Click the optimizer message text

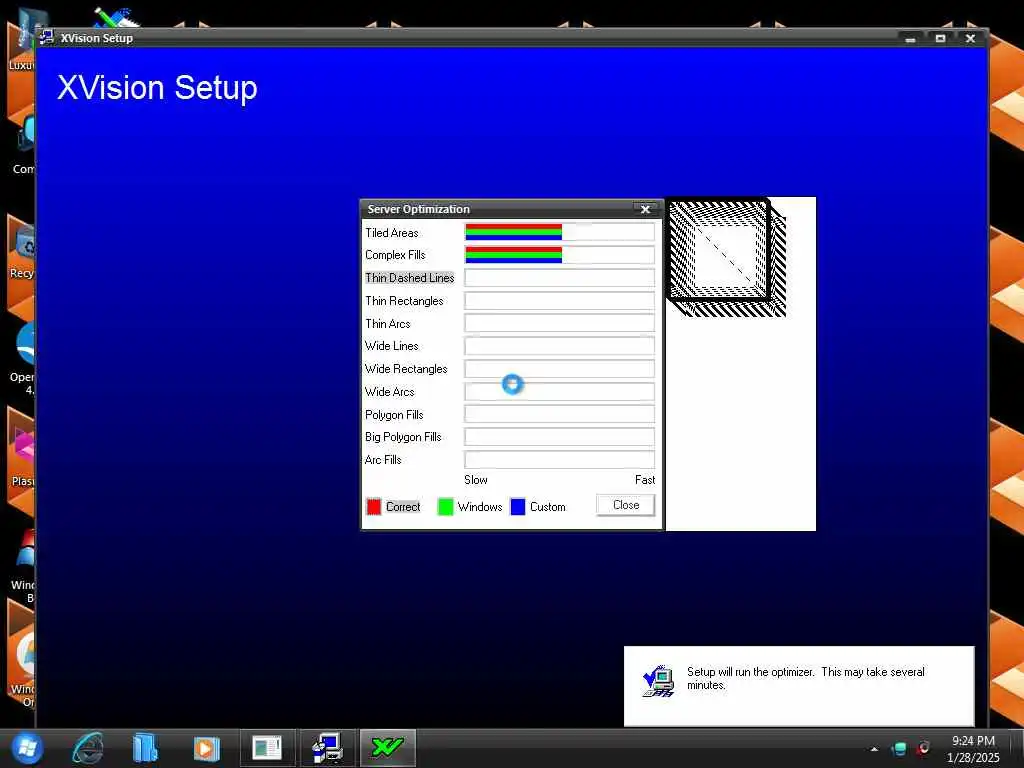[x=805, y=678]
